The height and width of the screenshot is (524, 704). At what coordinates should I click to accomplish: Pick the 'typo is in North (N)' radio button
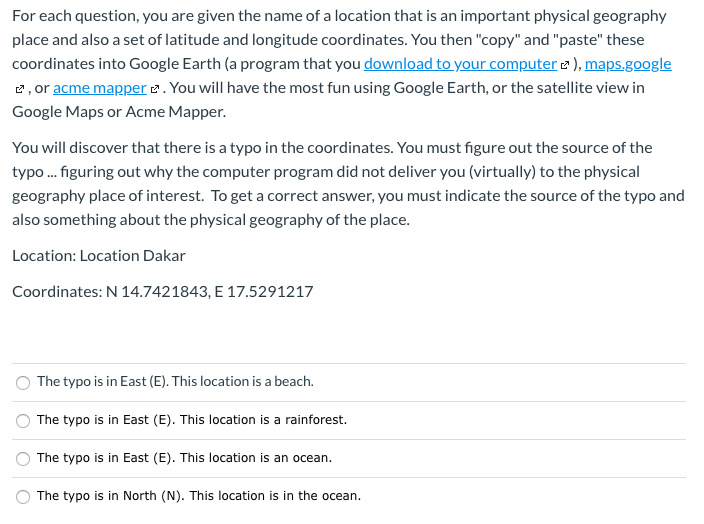23,496
